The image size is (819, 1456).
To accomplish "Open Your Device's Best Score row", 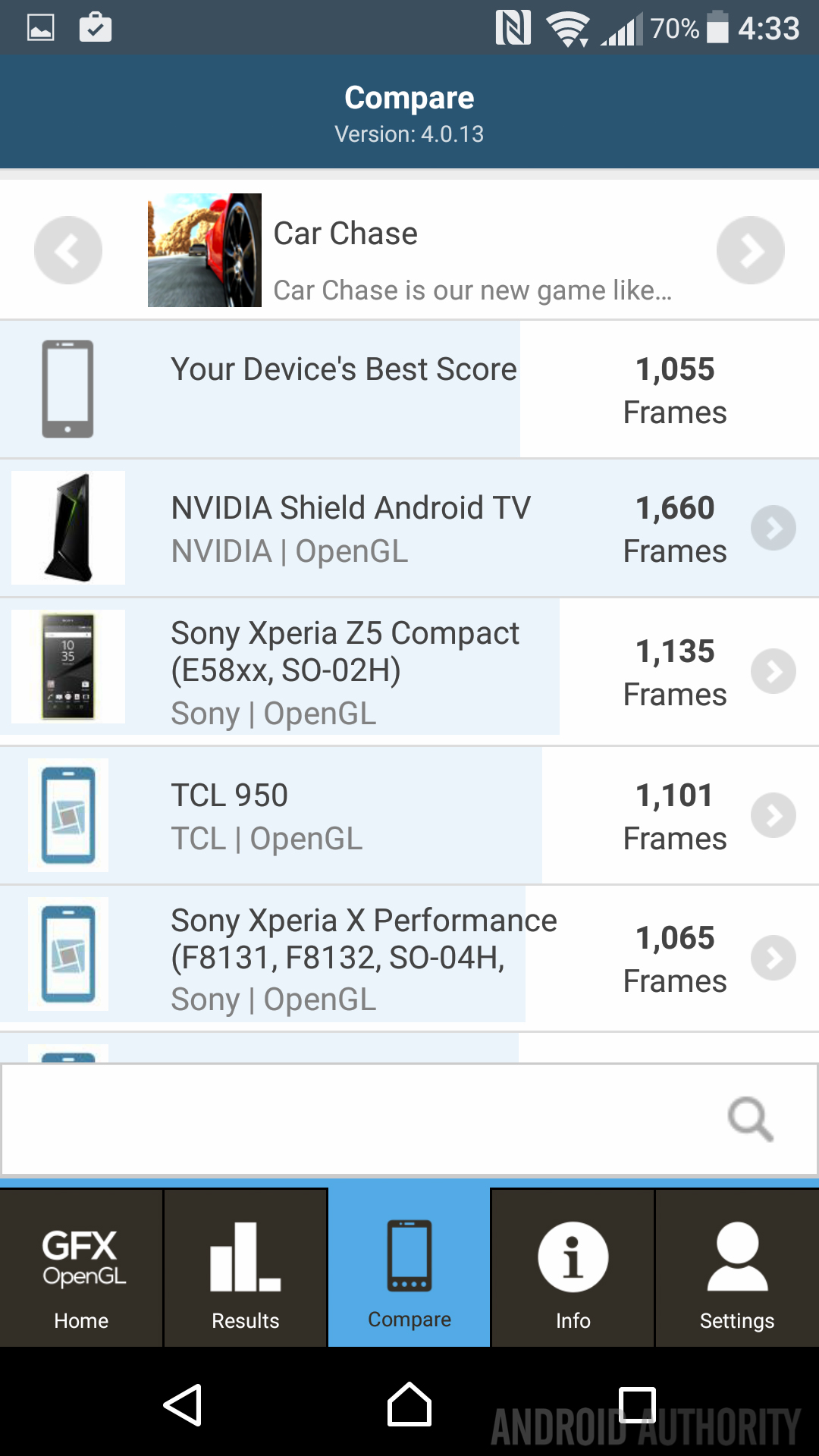I will tap(343, 389).
